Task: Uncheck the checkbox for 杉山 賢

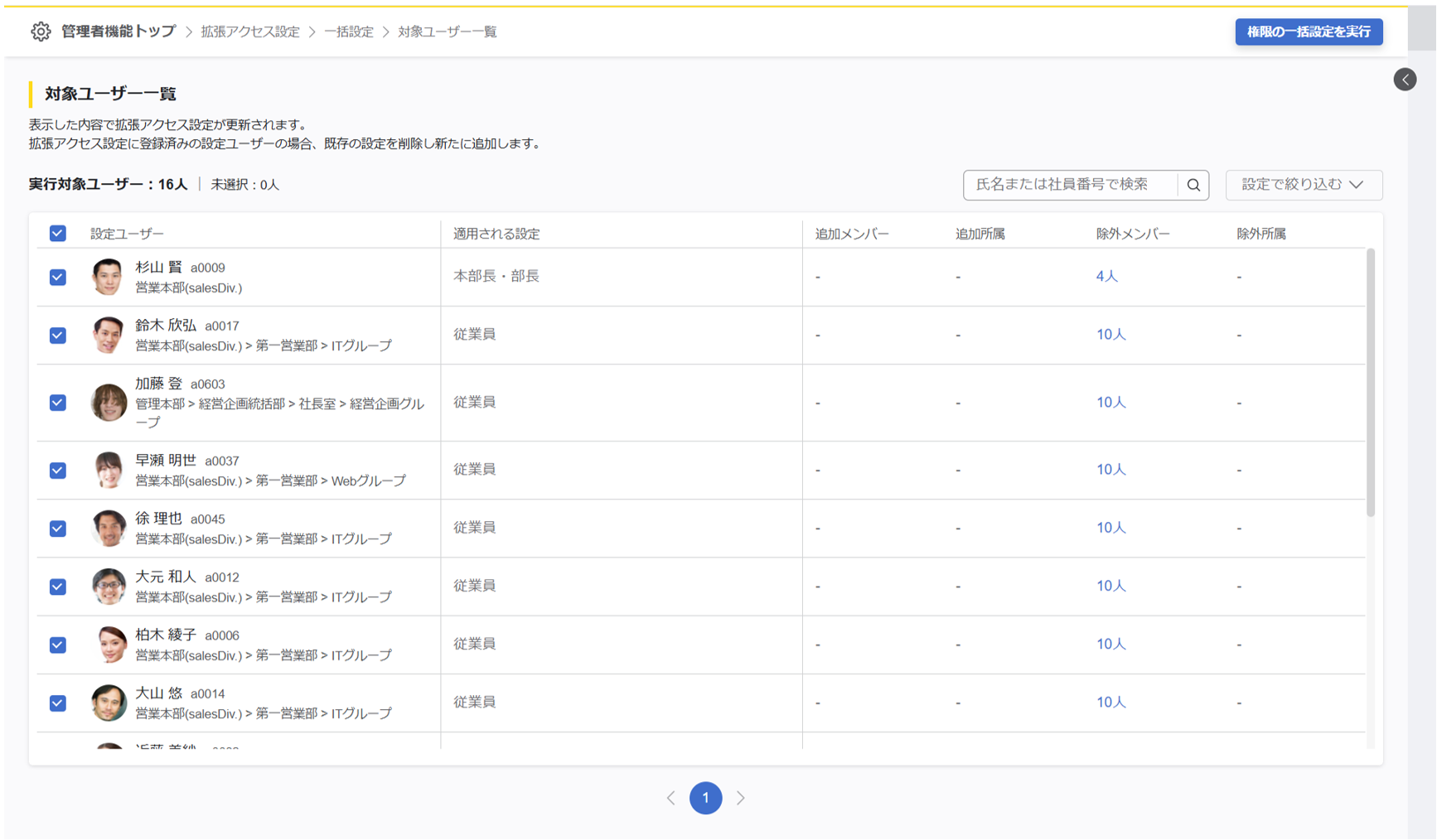Action: (57, 277)
